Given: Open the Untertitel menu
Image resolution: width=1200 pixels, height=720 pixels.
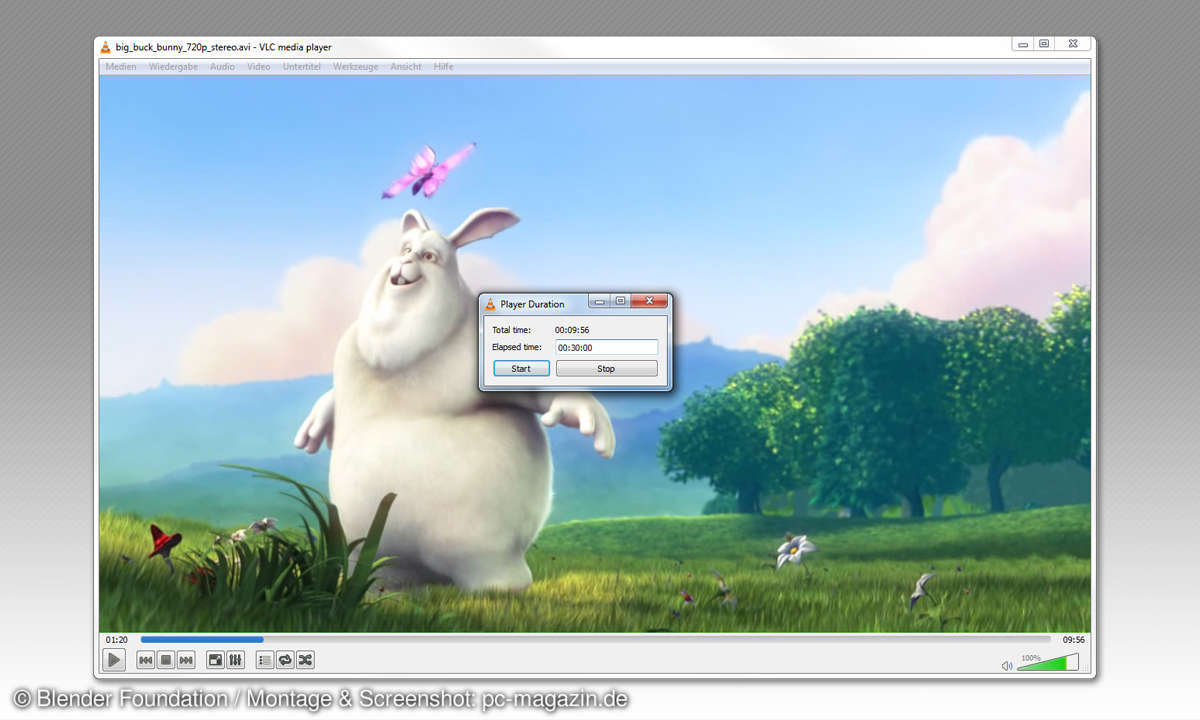Looking at the screenshot, I should tap(302, 67).
